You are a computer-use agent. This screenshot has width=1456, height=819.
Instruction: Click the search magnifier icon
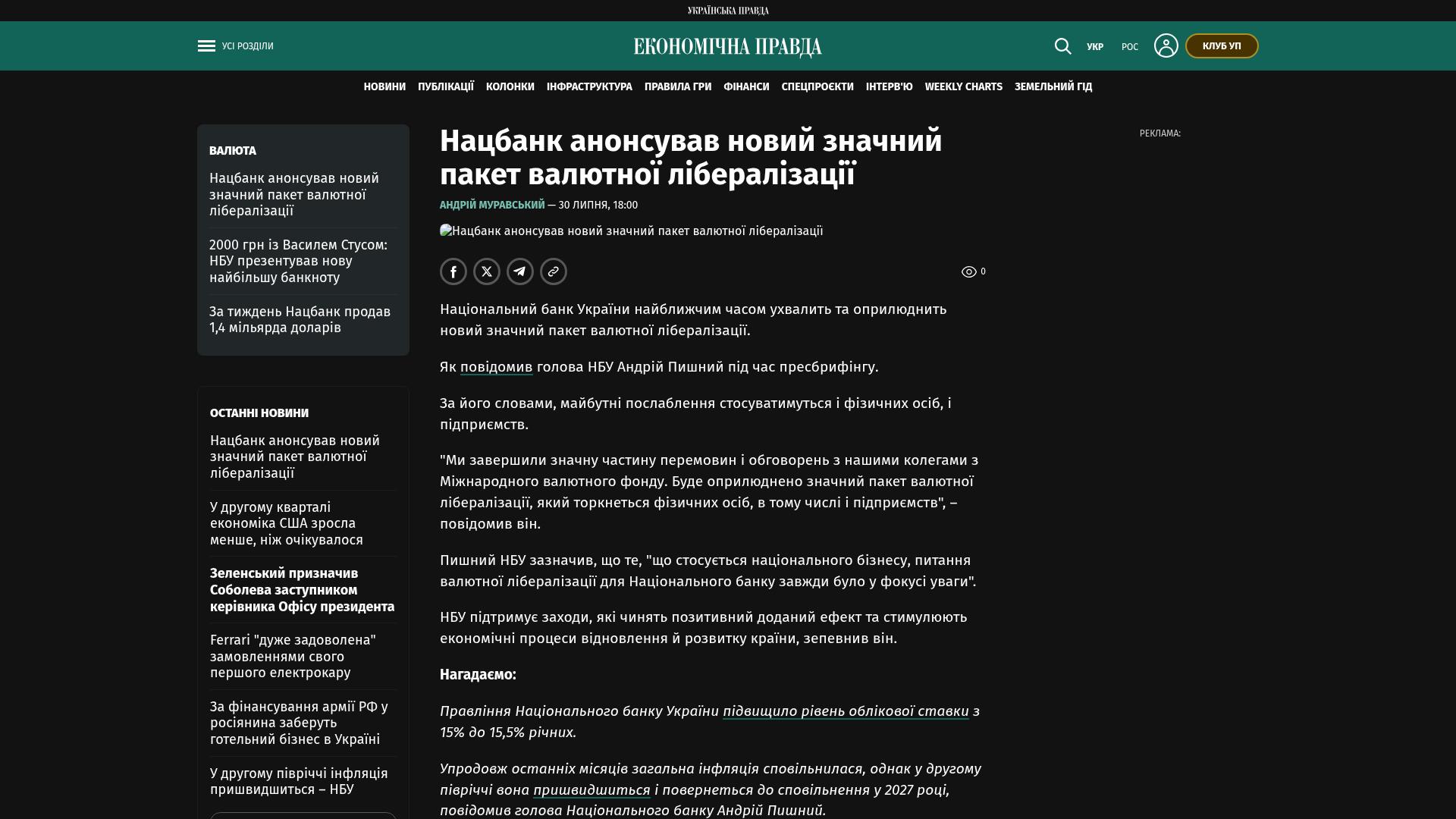click(x=1062, y=46)
